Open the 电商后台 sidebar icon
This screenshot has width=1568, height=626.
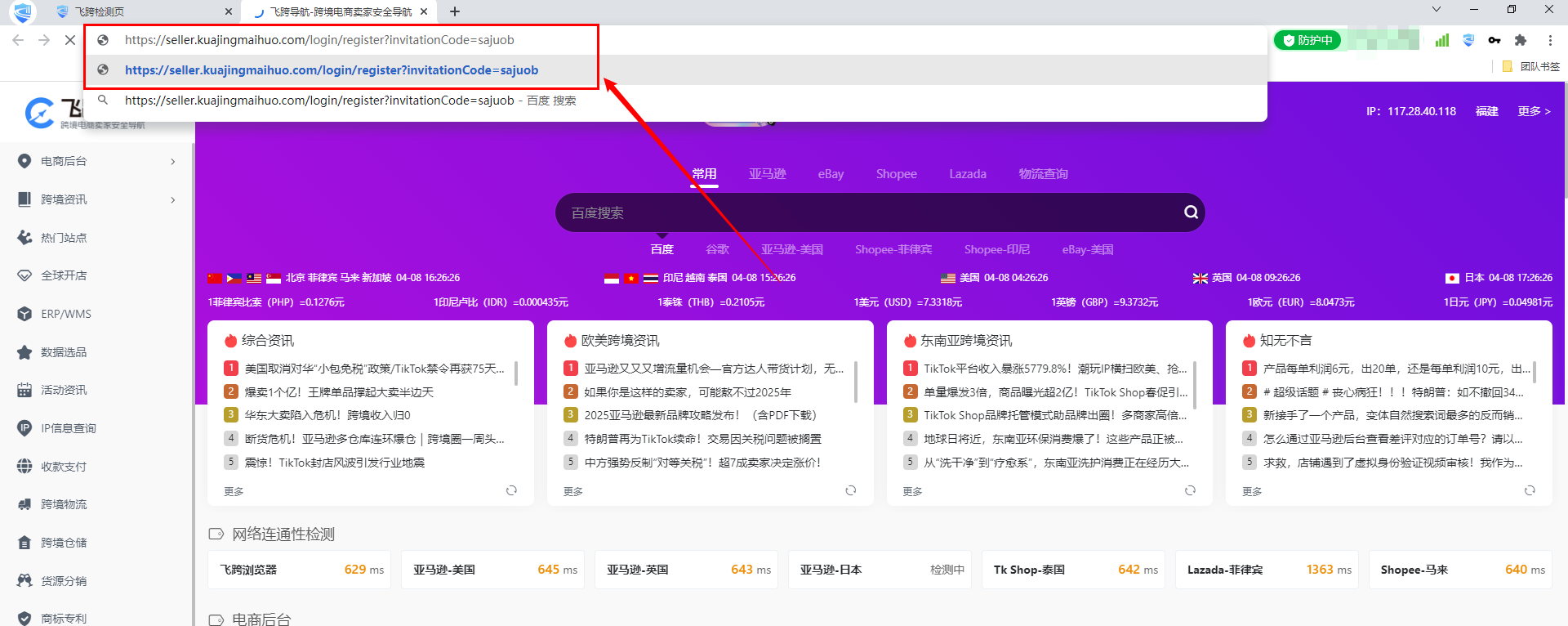(x=24, y=161)
